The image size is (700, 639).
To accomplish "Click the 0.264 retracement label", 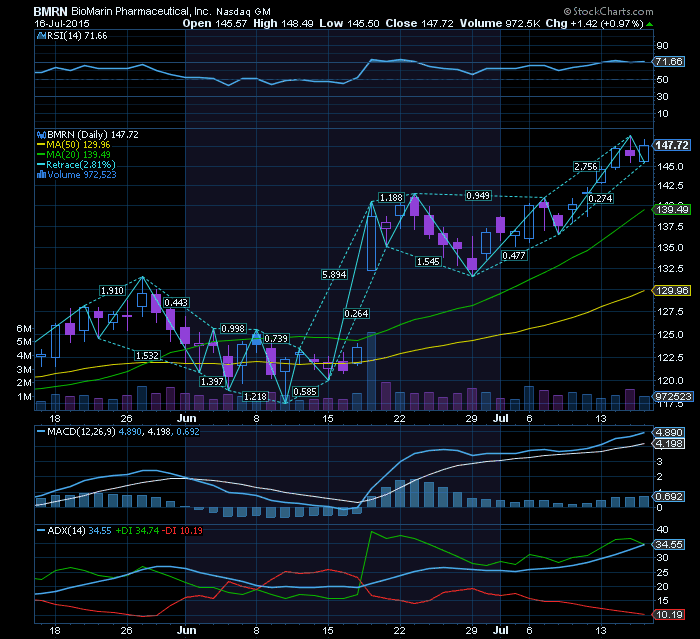I will click(356, 313).
